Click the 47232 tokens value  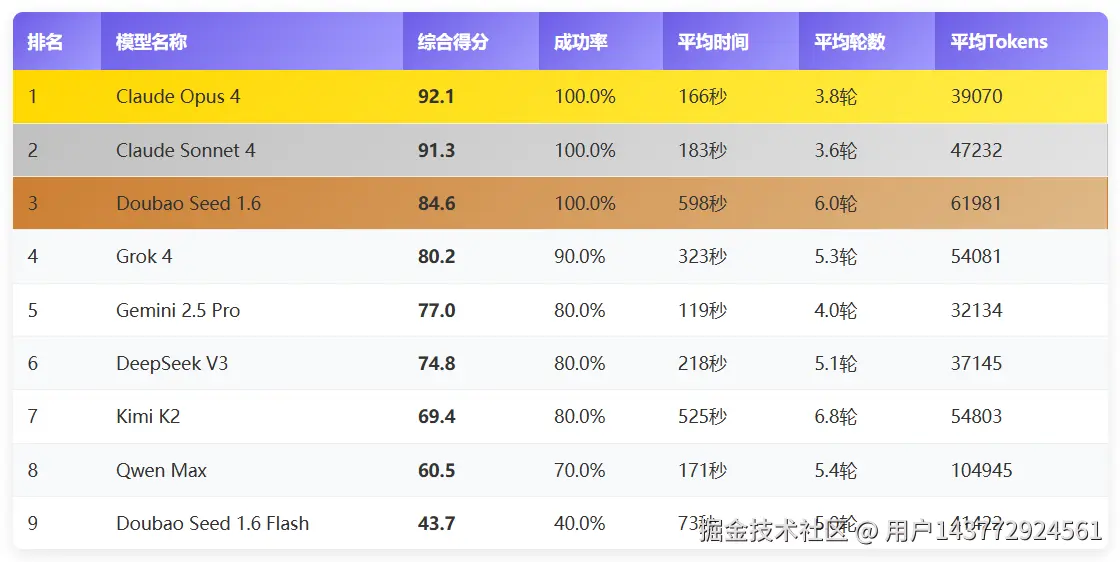[976, 151]
